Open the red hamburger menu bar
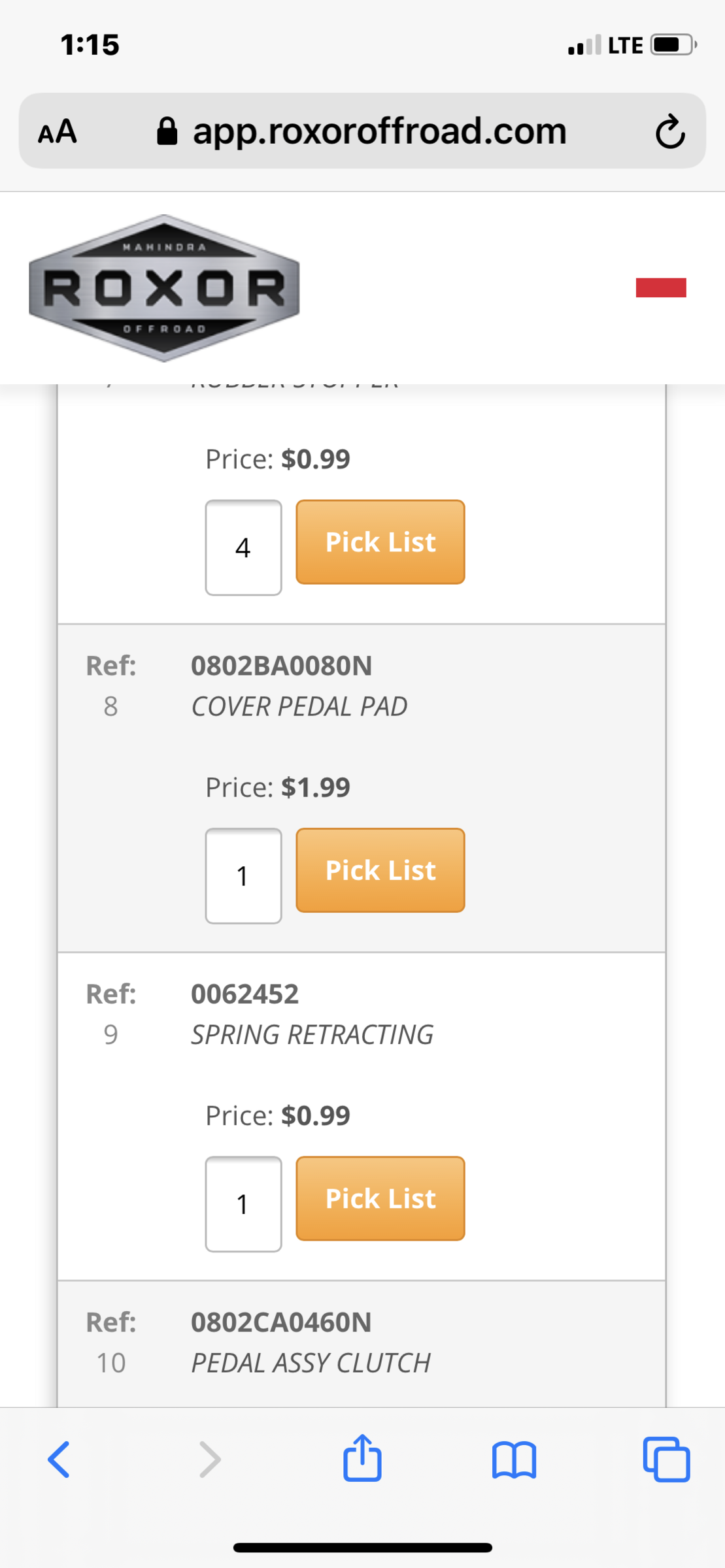 point(661,287)
